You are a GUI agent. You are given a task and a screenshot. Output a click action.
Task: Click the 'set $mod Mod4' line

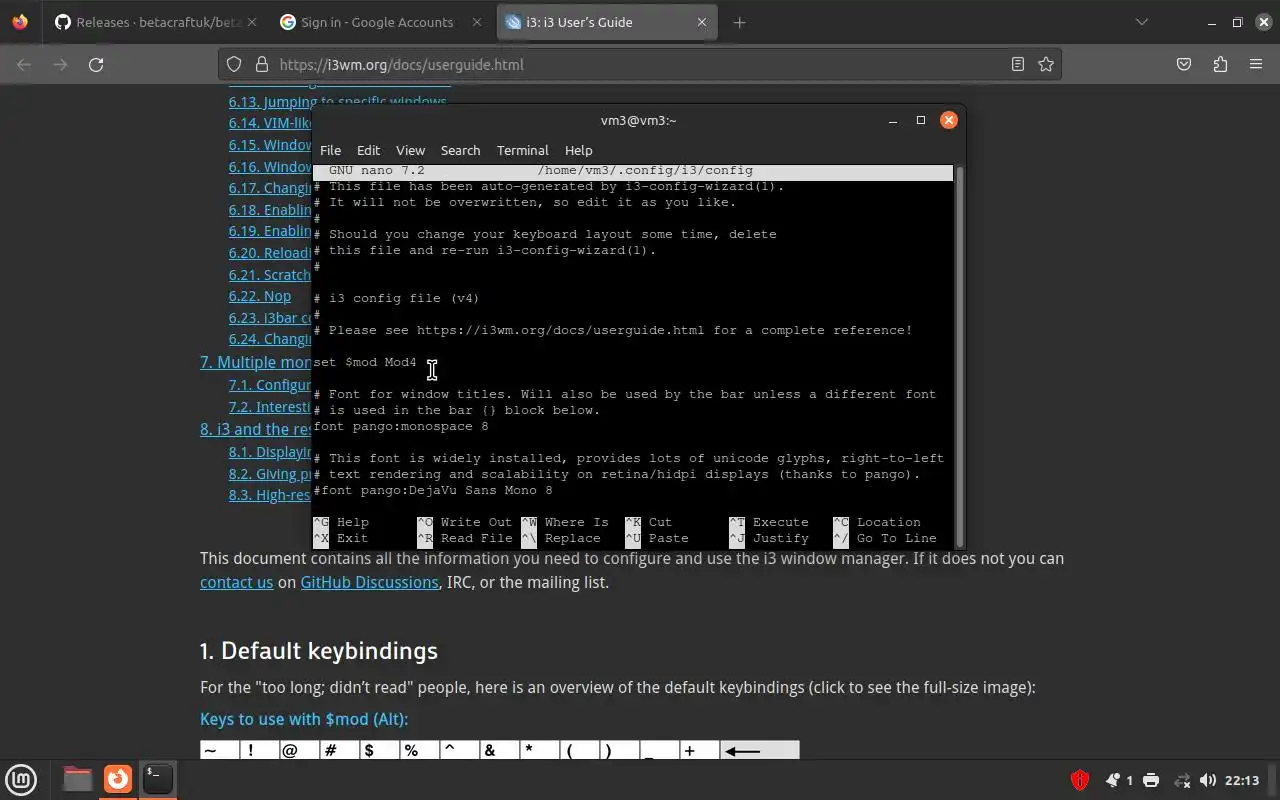coord(365,362)
